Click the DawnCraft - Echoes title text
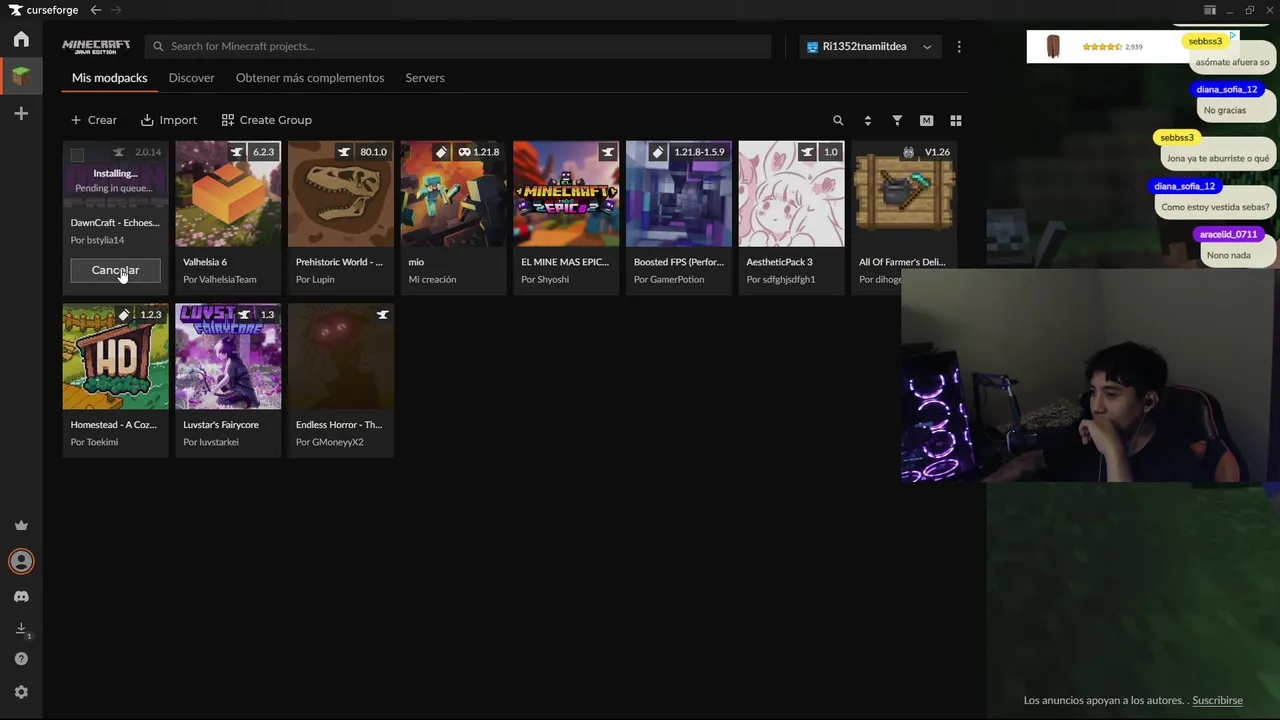This screenshot has height=720, width=1280. click(115, 223)
